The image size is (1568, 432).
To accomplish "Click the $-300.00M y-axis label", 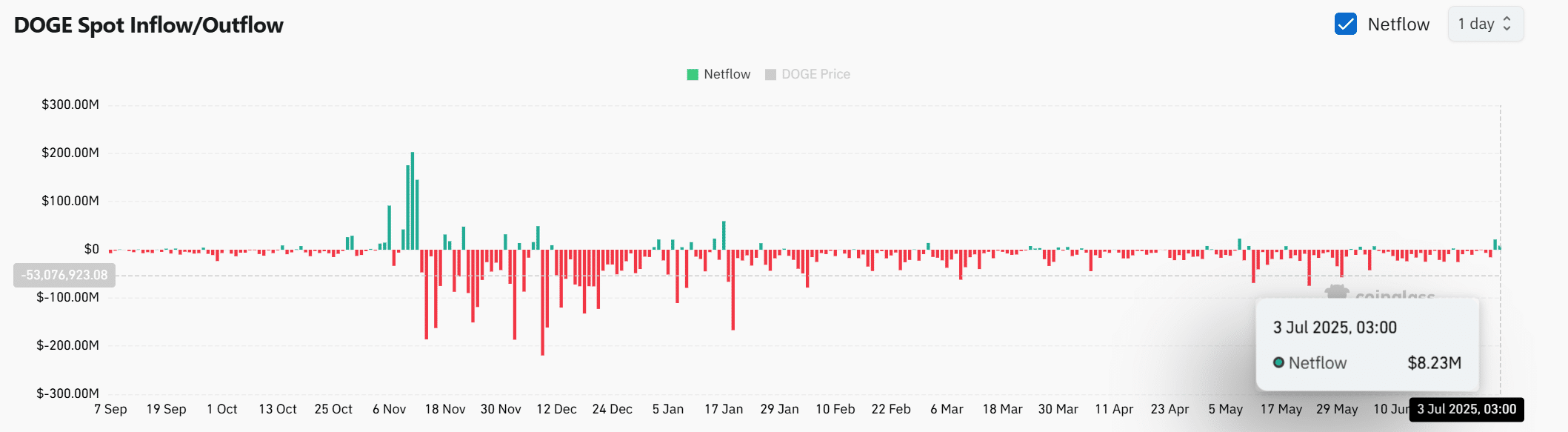I will [67, 393].
